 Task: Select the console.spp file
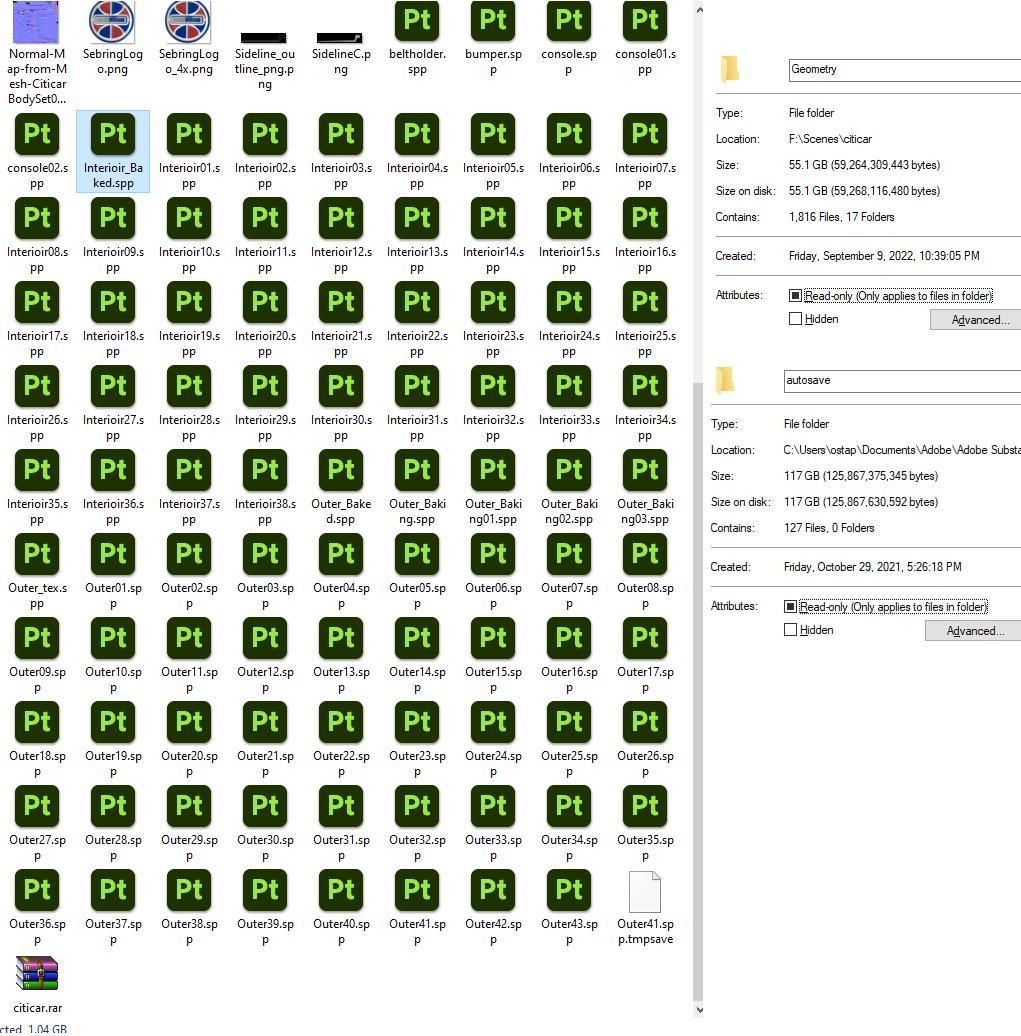[569, 38]
